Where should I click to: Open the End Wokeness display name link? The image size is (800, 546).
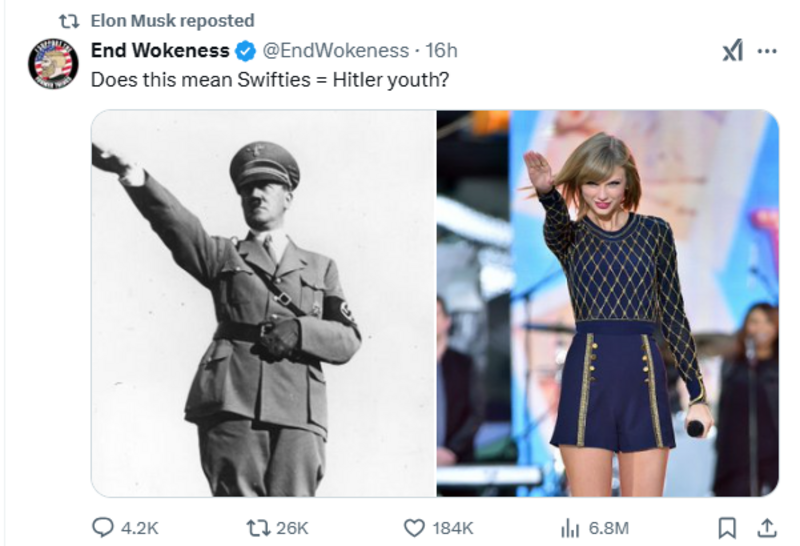point(160,51)
